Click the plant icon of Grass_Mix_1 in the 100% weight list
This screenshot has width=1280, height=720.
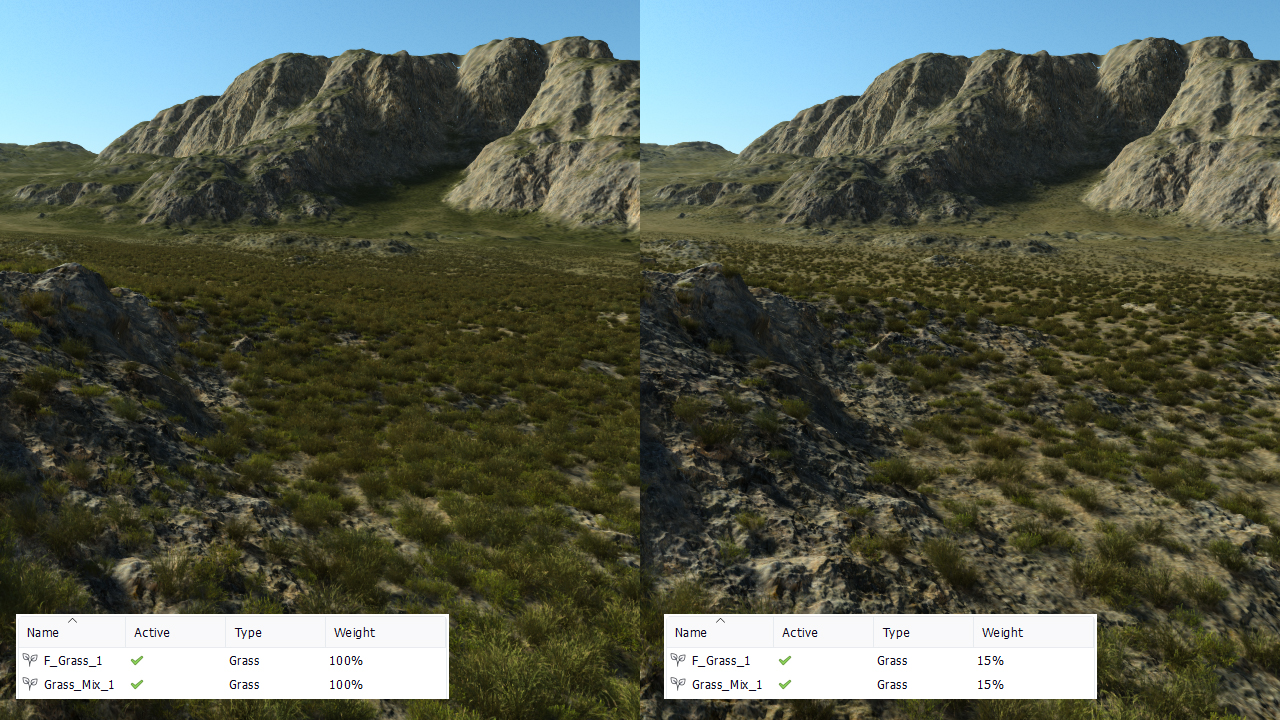click(30, 684)
